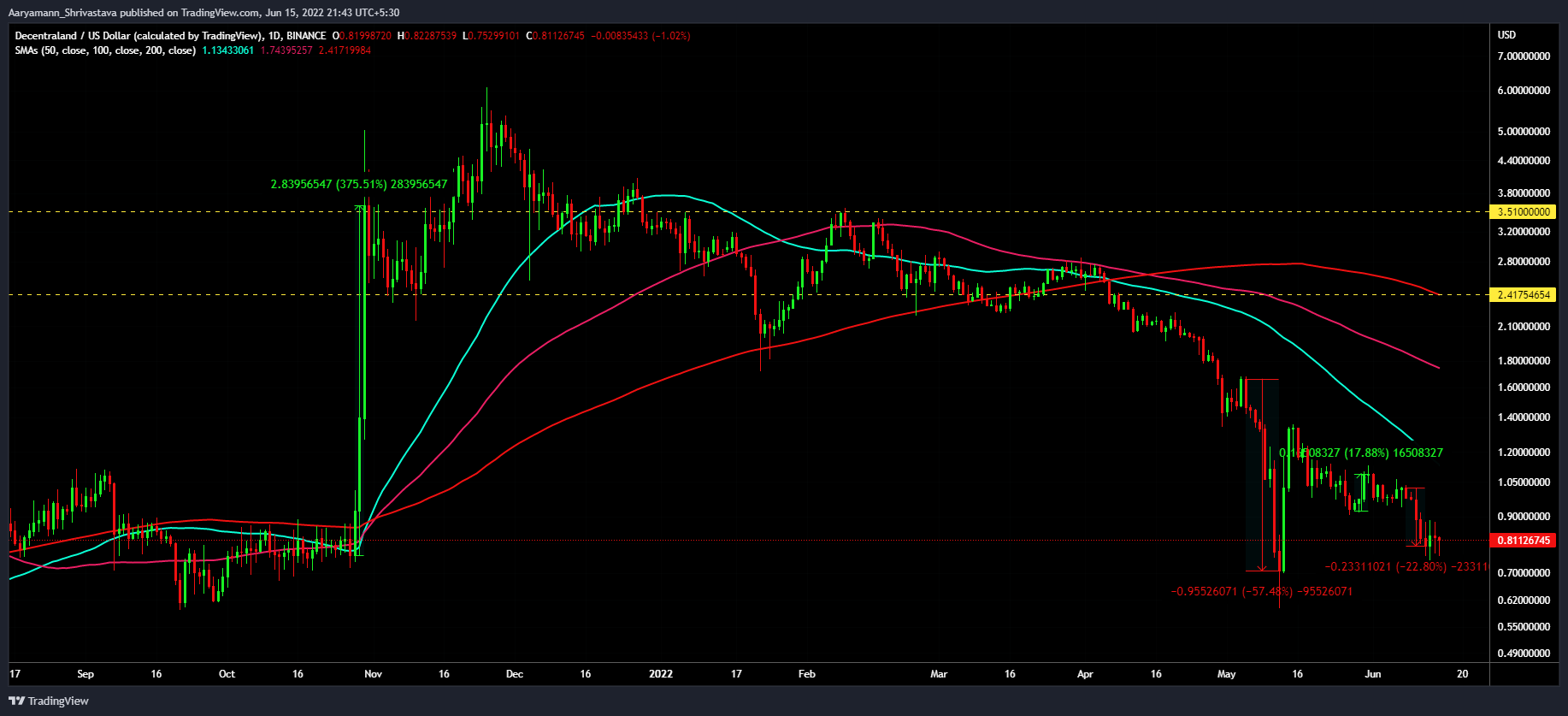Click the 375.51% gain measurement label
Viewport: 1568px width, 716px height.
(359, 184)
